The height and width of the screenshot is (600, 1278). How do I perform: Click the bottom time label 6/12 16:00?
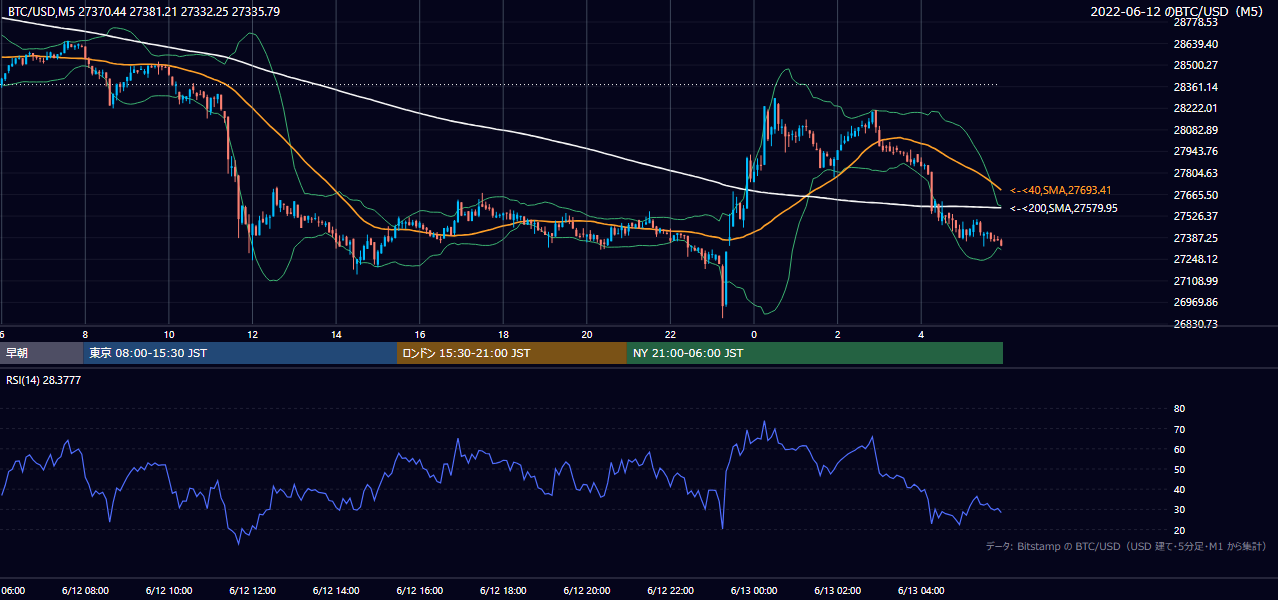point(419,590)
